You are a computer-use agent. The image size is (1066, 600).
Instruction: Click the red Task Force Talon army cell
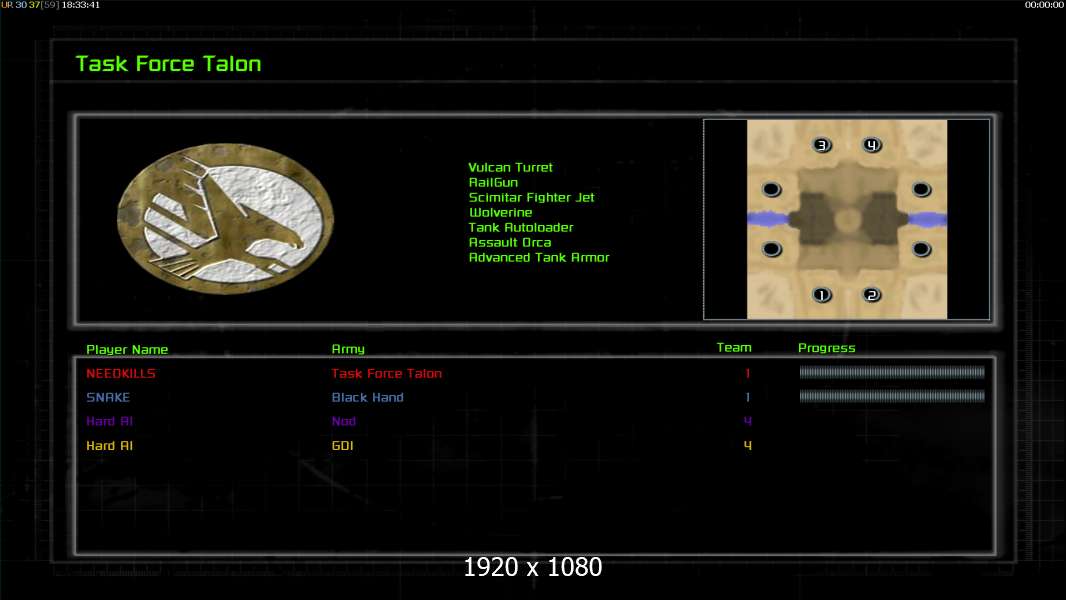click(387, 373)
